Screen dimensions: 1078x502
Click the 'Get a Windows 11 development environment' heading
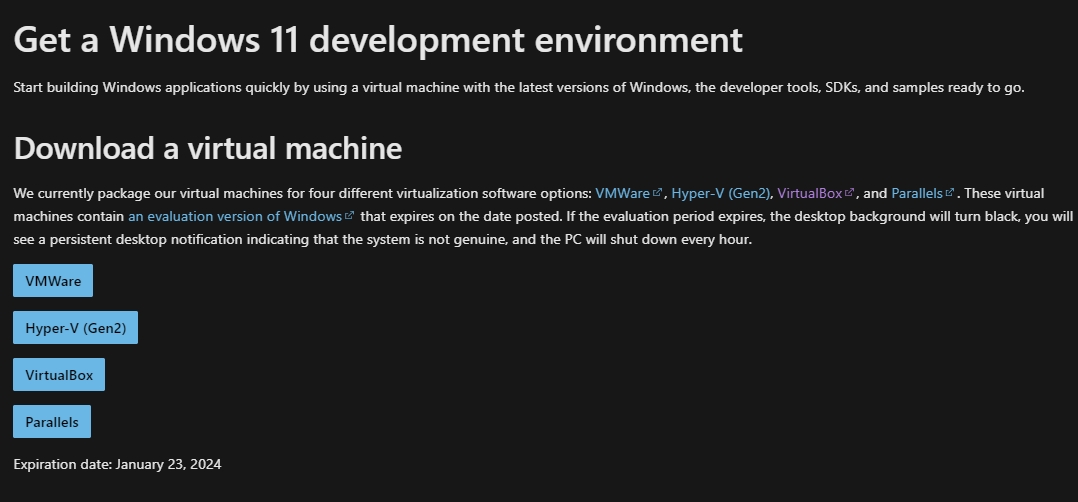click(378, 40)
